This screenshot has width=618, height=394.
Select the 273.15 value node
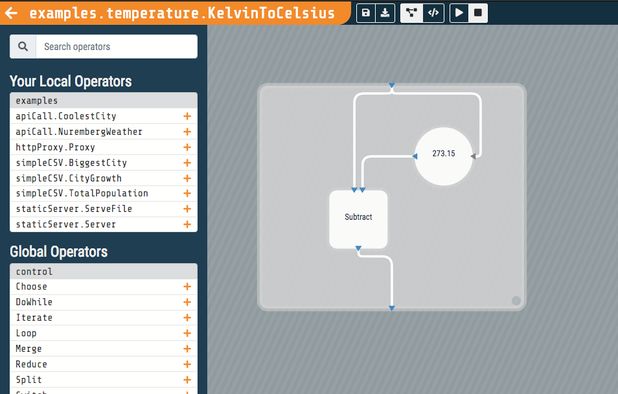coord(443,156)
